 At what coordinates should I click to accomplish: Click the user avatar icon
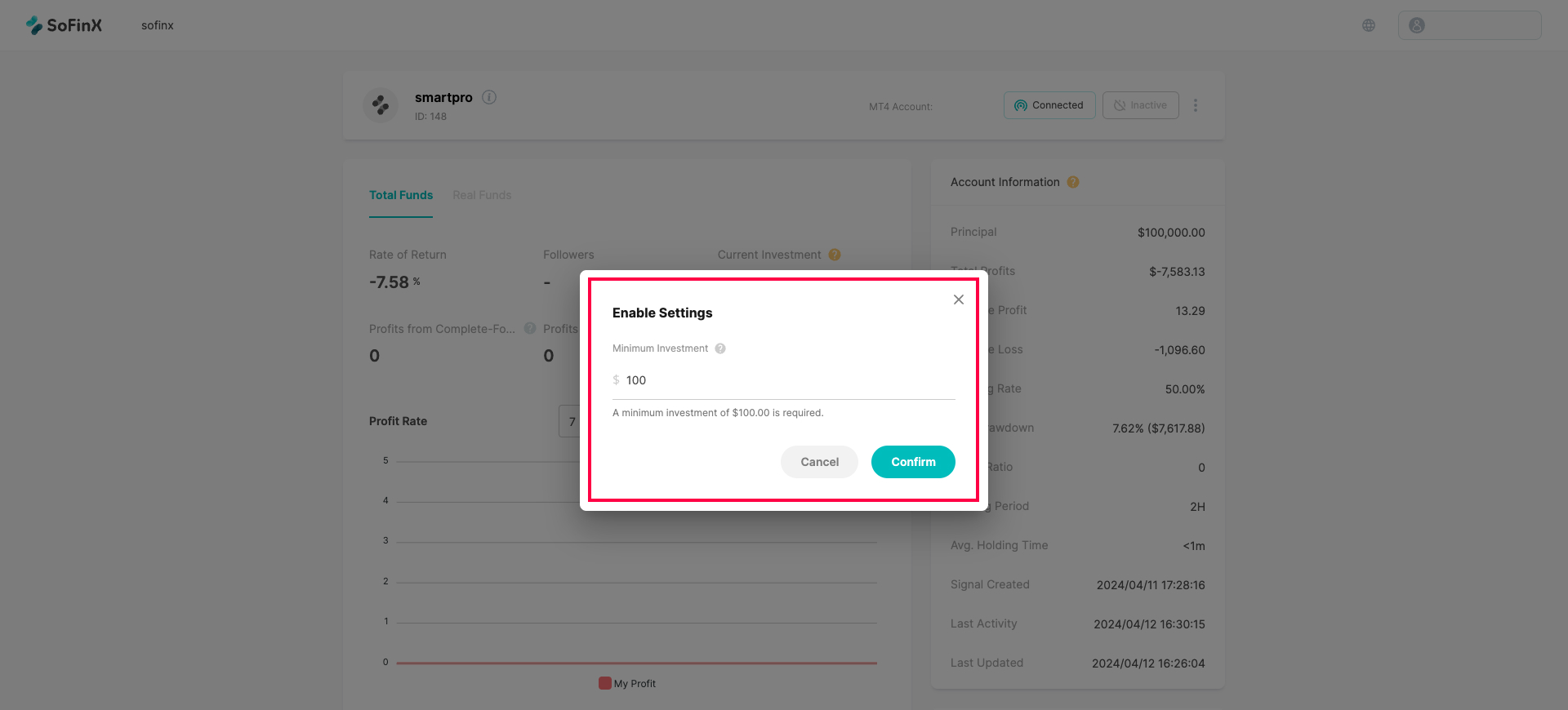tap(1417, 25)
